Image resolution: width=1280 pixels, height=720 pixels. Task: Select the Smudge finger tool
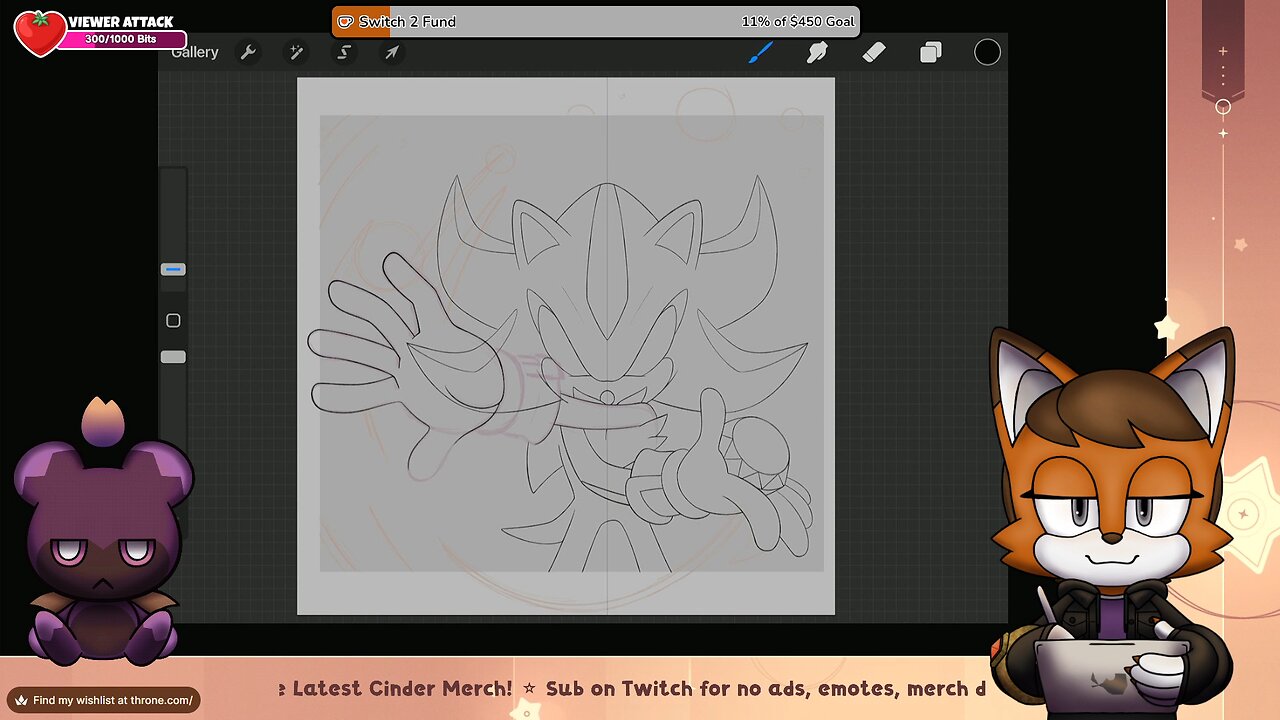(x=818, y=52)
